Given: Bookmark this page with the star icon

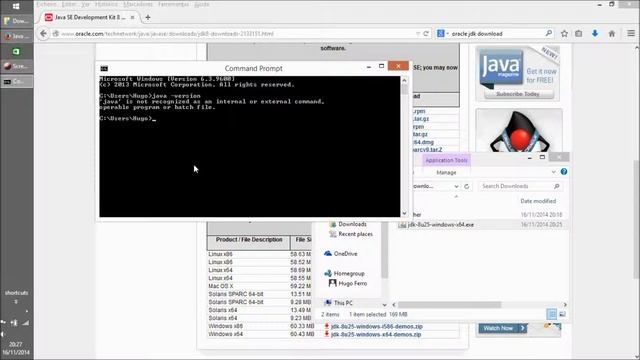Looking at the screenshot, I should click(564, 33).
